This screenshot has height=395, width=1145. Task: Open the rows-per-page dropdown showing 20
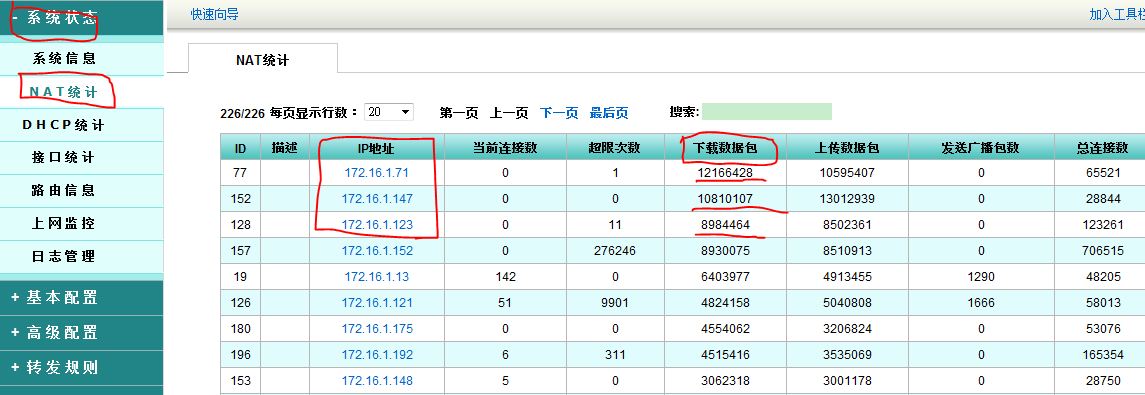point(388,112)
